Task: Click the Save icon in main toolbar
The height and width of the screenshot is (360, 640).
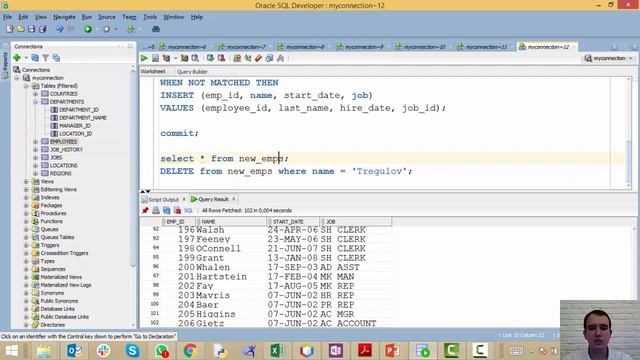Action: point(31,29)
